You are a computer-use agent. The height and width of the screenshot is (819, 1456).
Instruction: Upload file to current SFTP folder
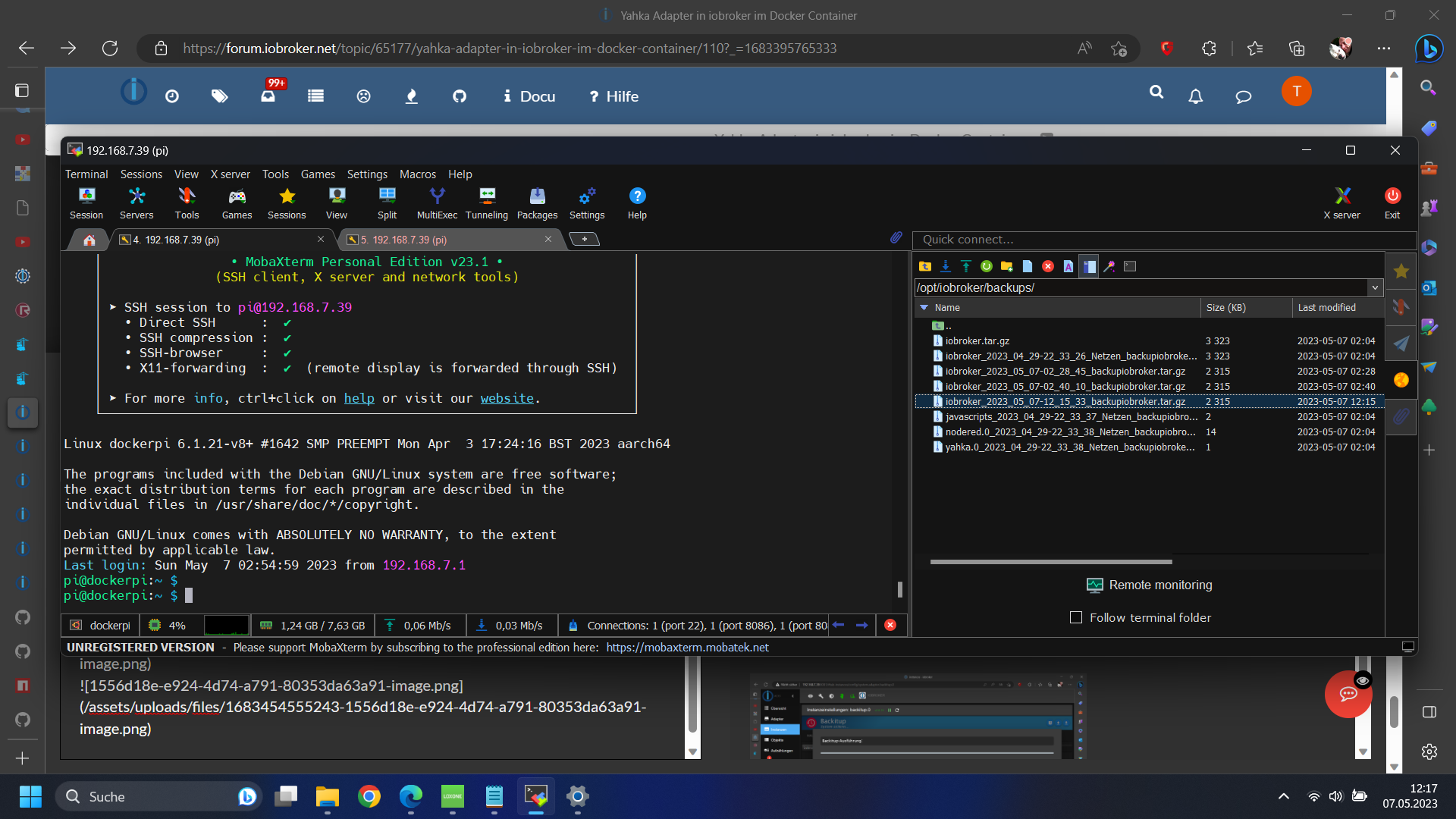point(965,266)
